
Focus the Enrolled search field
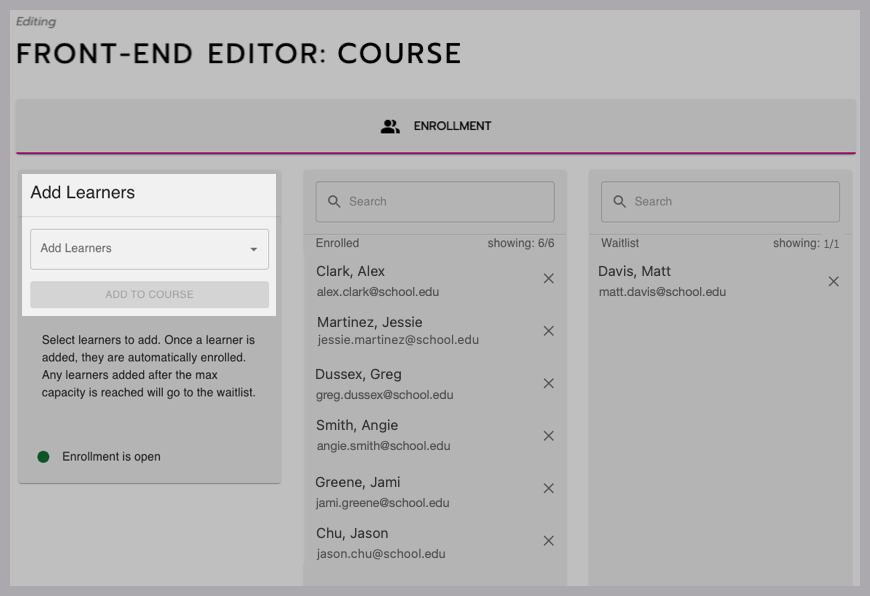click(x=445, y=202)
